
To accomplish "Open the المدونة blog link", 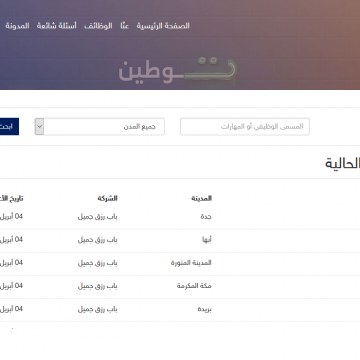I will point(17,26).
